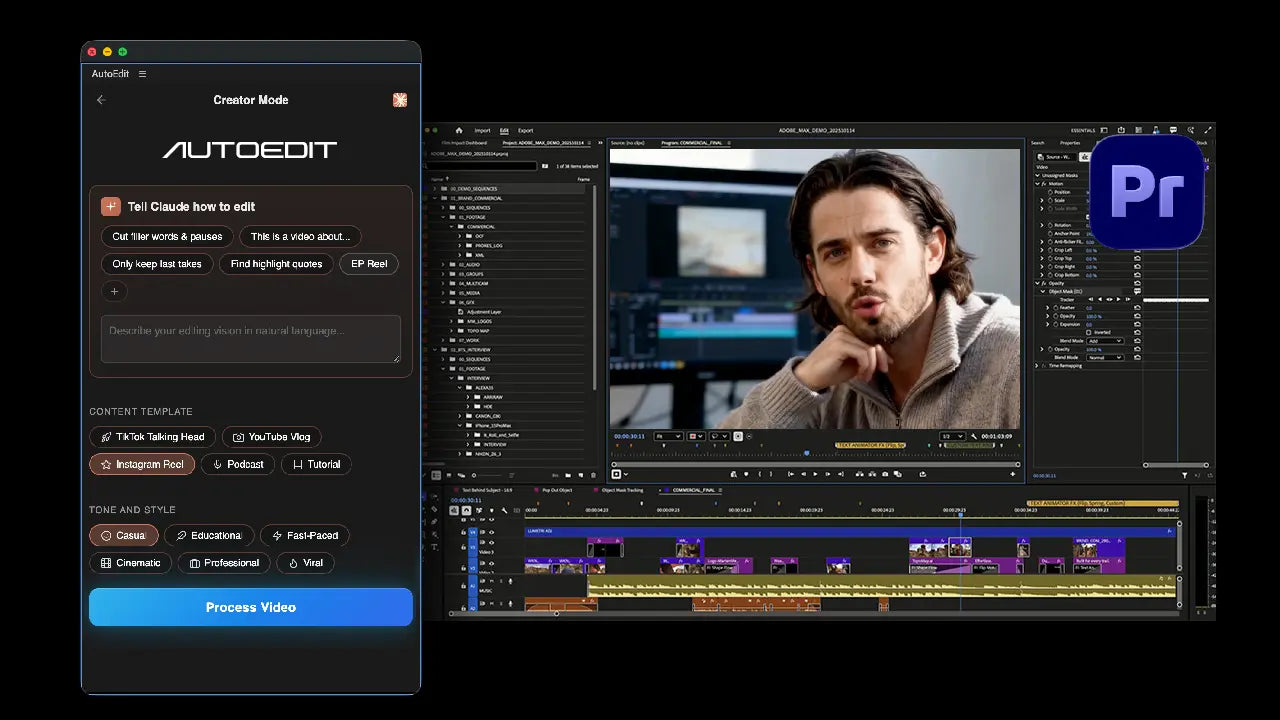The height and width of the screenshot is (720, 1280).
Task: Select 'This is a video about...' chip
Action: 300,237
